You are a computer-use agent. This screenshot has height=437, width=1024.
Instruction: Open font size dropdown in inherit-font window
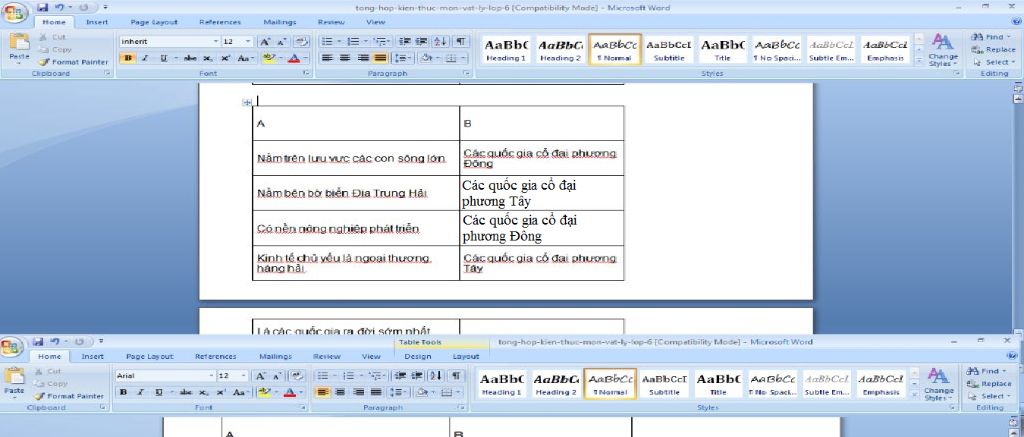(x=248, y=41)
